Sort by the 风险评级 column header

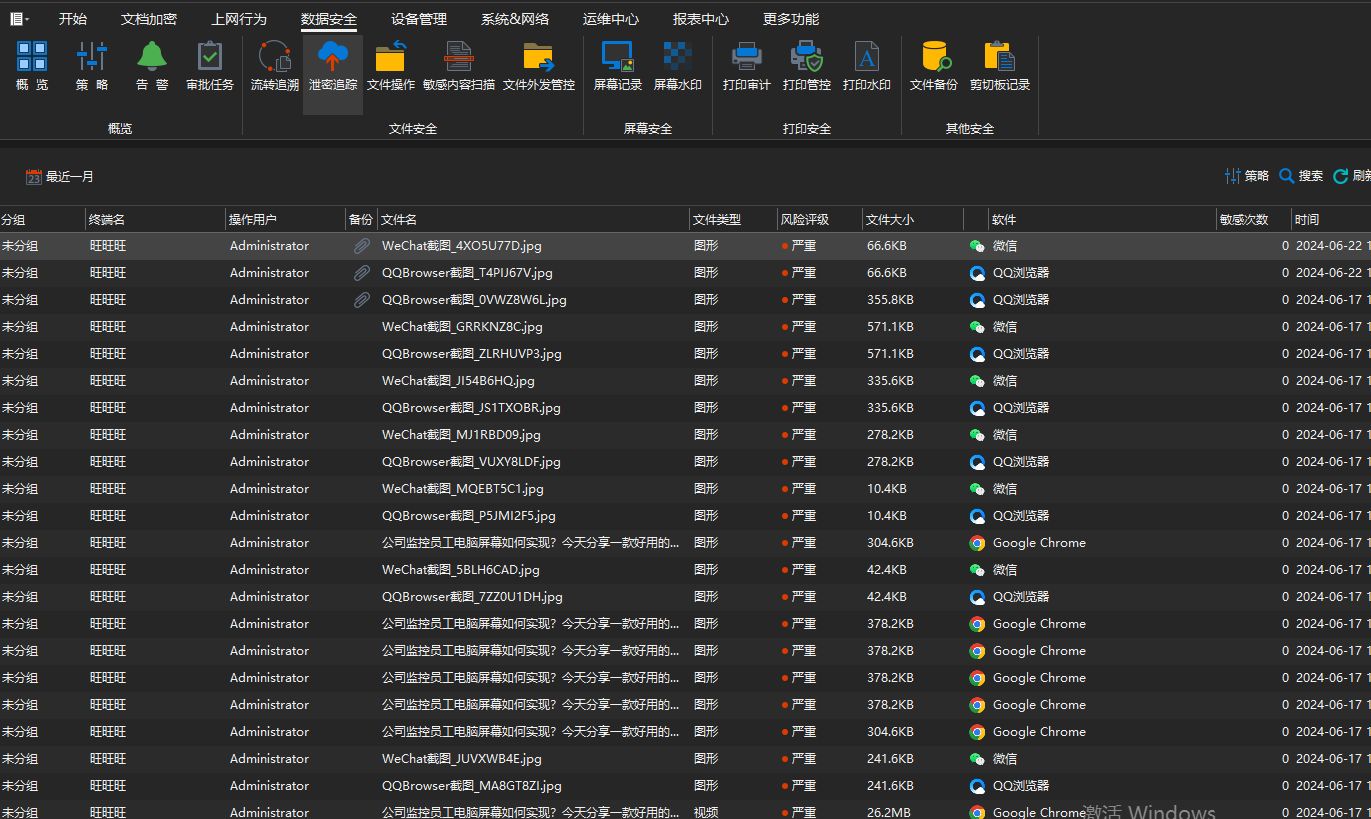click(x=819, y=220)
